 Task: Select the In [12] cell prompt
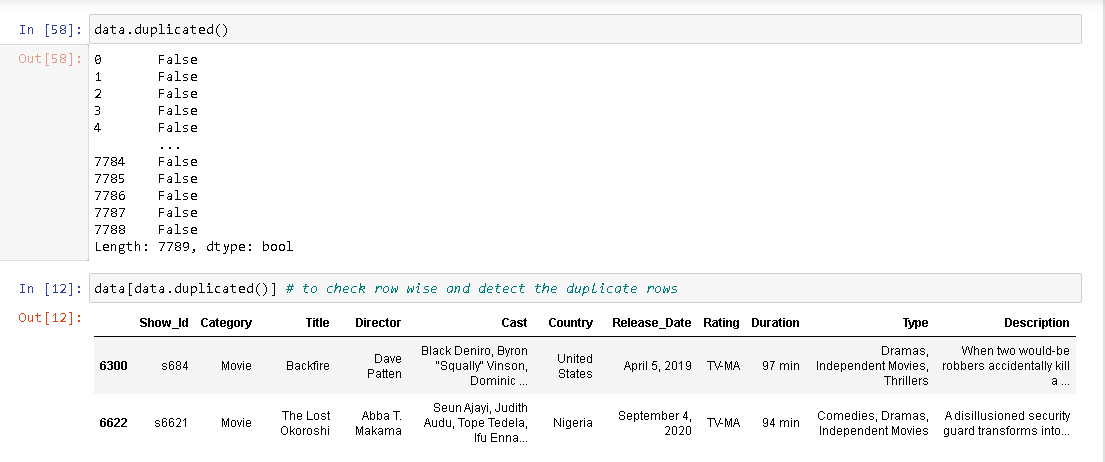(51, 289)
